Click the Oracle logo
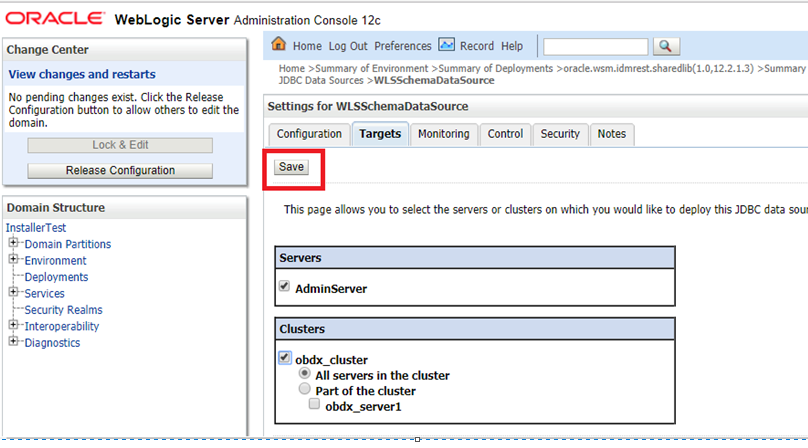Screen dimensions: 808x448 [55, 19]
